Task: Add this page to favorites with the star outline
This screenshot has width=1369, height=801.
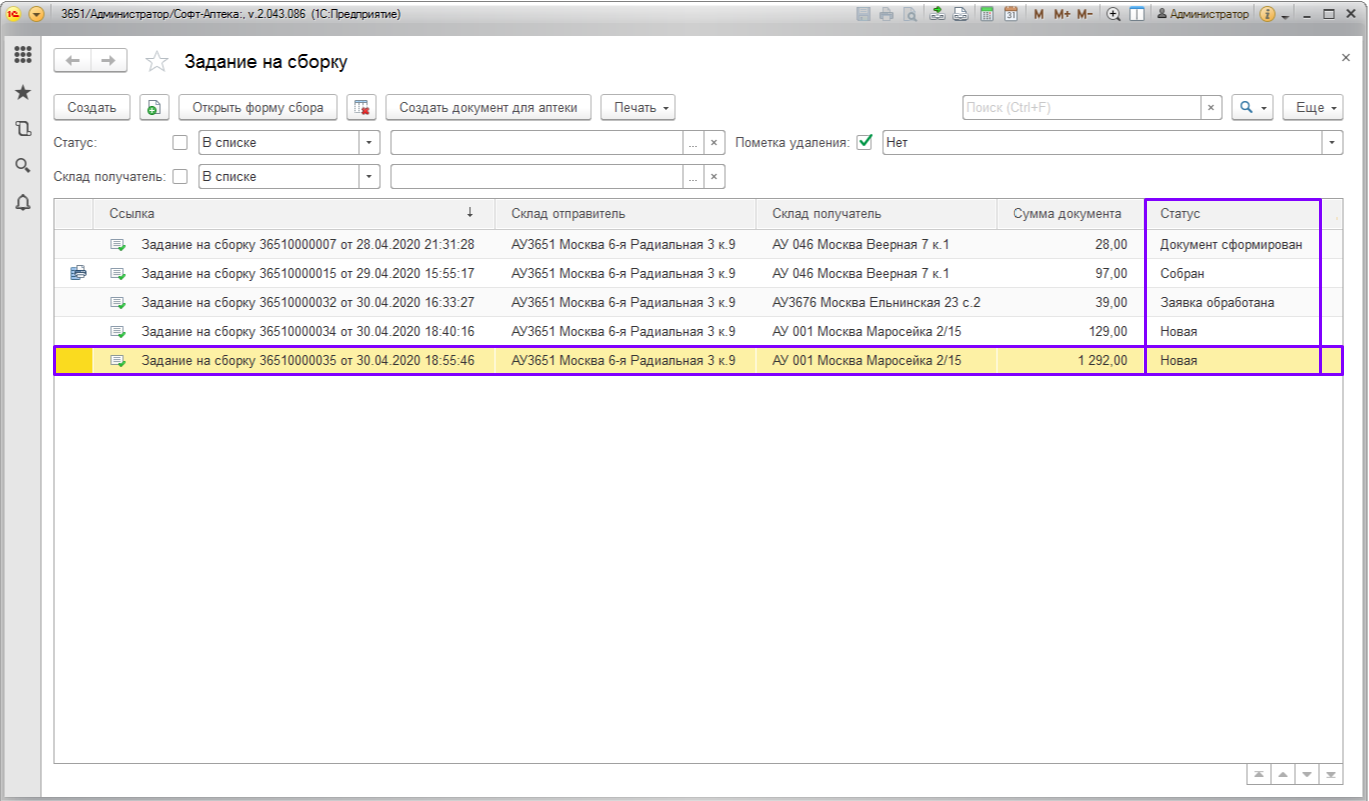Action: tap(157, 62)
